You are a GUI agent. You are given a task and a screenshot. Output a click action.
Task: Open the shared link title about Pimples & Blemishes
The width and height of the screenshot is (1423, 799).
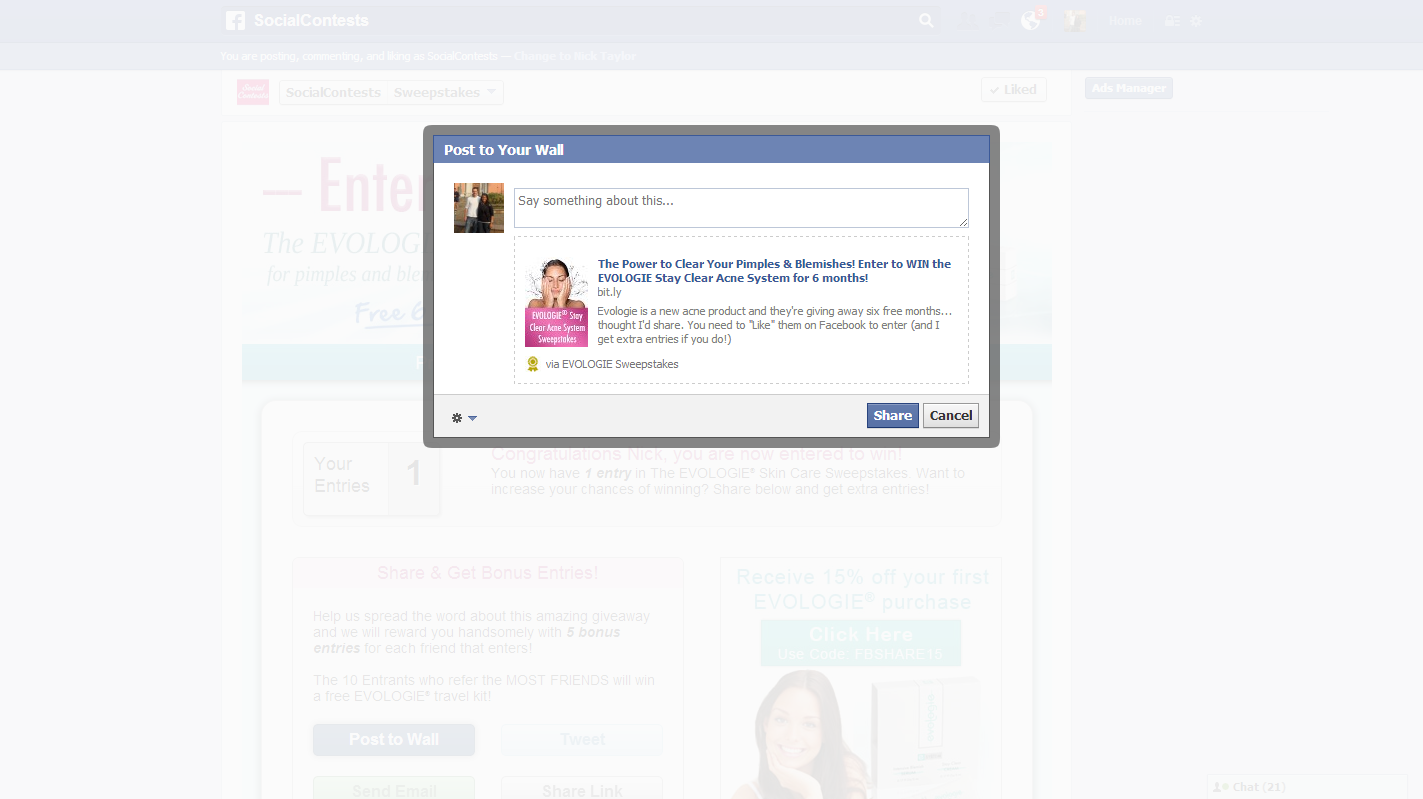pyautogui.click(x=774, y=271)
